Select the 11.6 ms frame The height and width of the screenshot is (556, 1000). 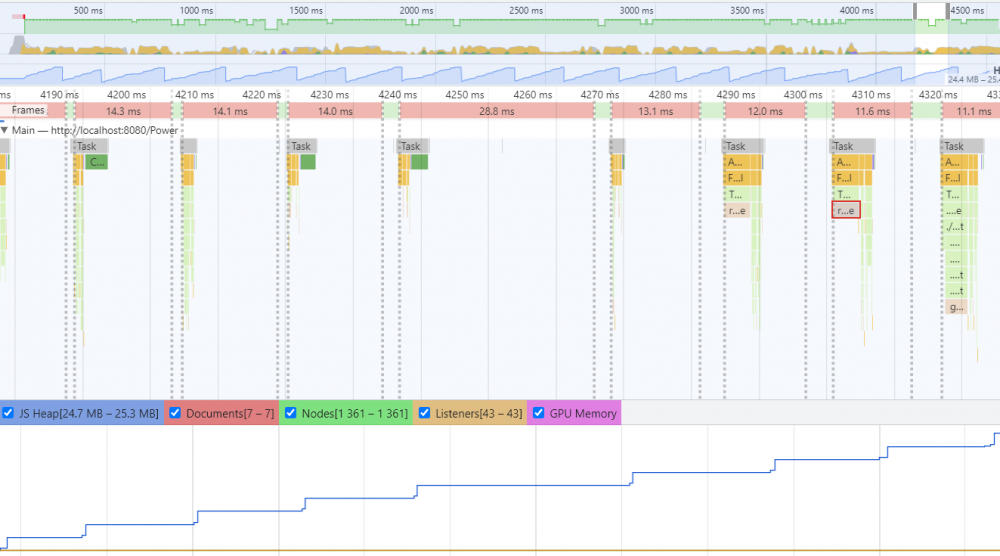coord(872,111)
